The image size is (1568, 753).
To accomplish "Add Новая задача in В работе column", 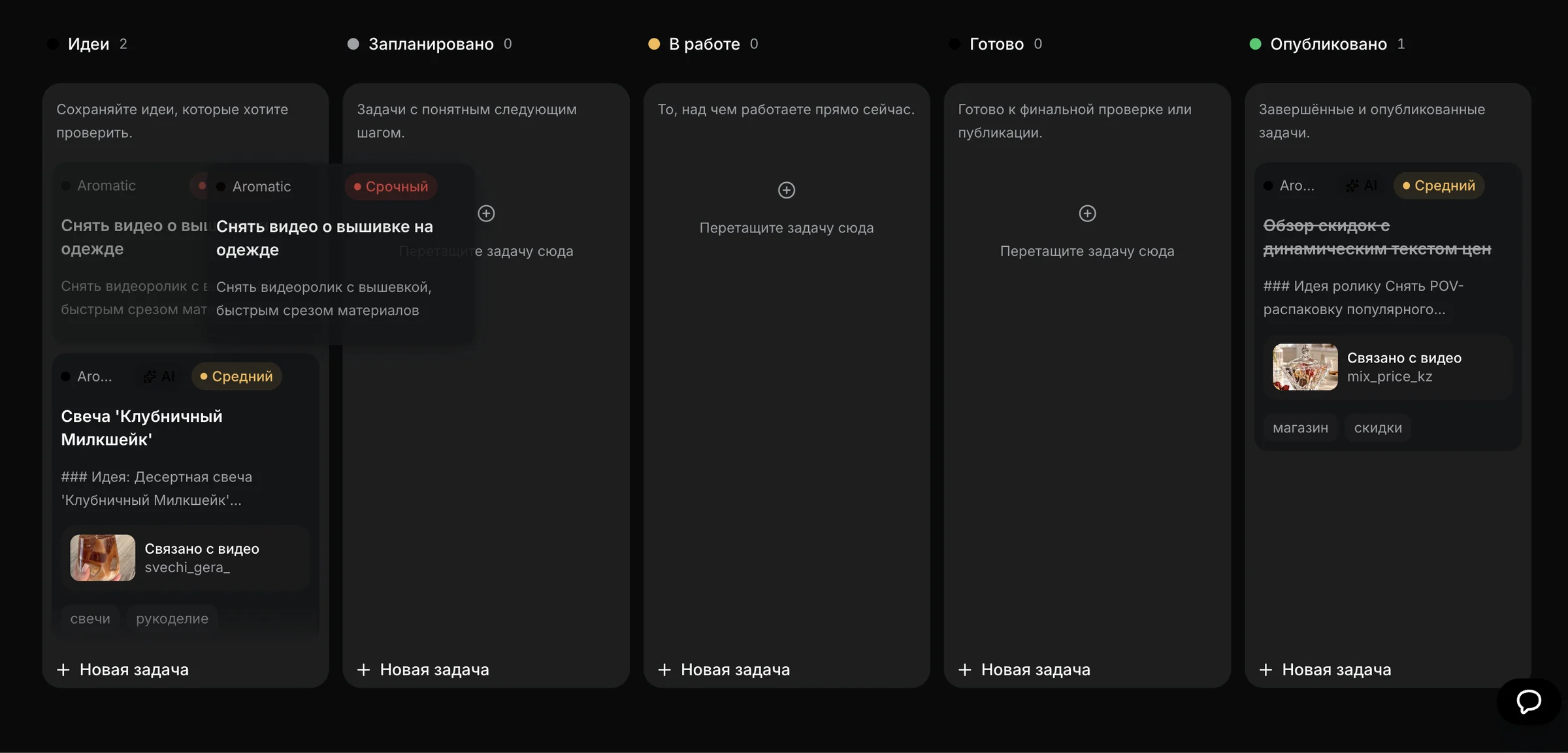I will [x=724, y=669].
